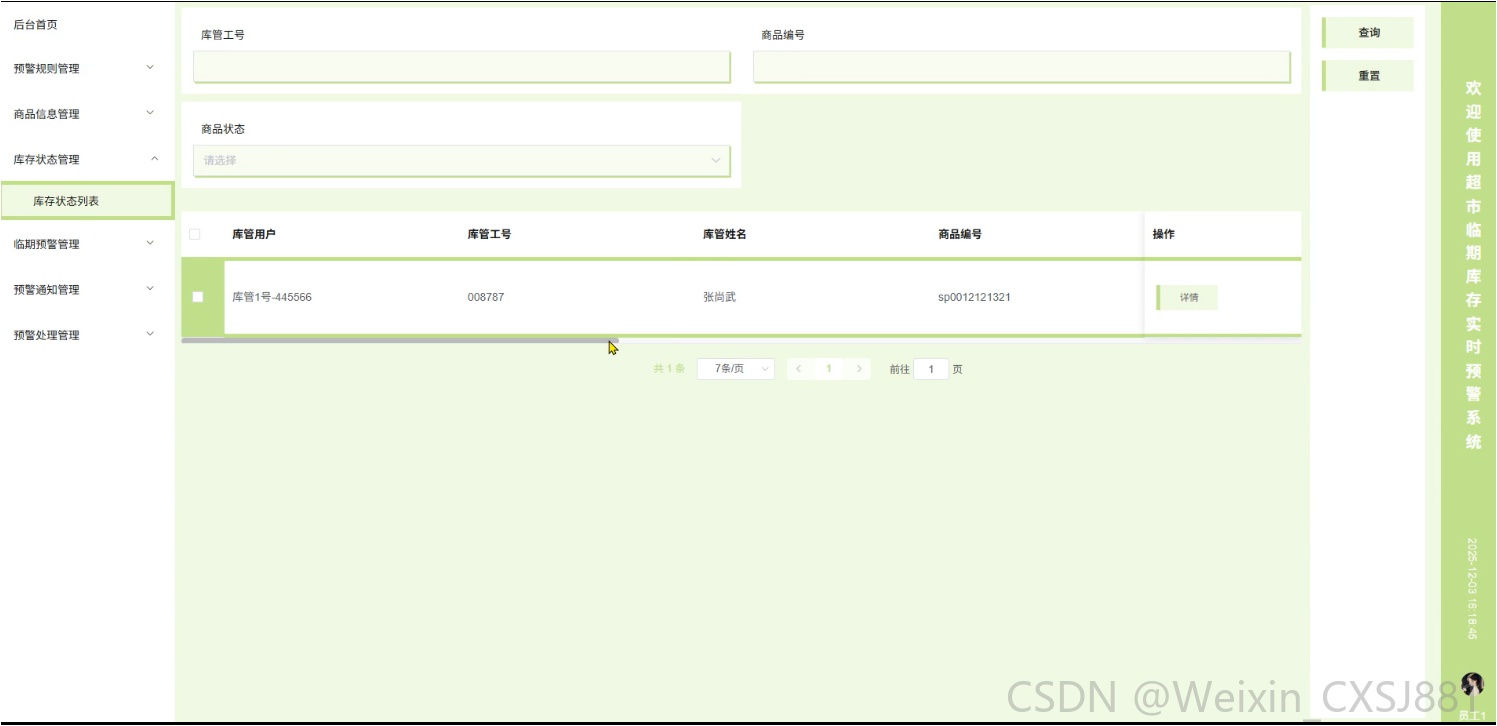
Task: Expand the 预警处理管理 menu chevron
Action: click(151, 334)
